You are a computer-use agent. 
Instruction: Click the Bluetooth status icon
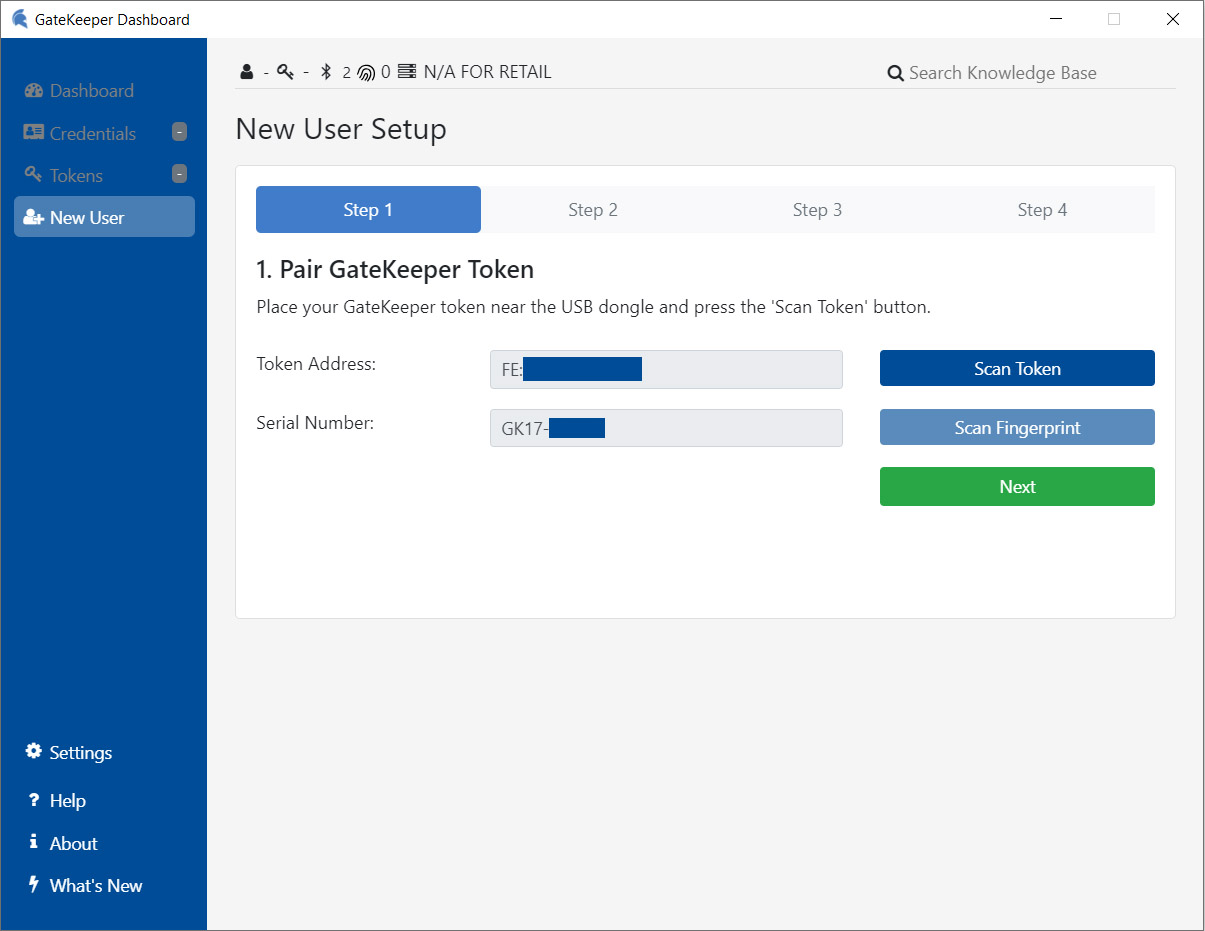(325, 72)
